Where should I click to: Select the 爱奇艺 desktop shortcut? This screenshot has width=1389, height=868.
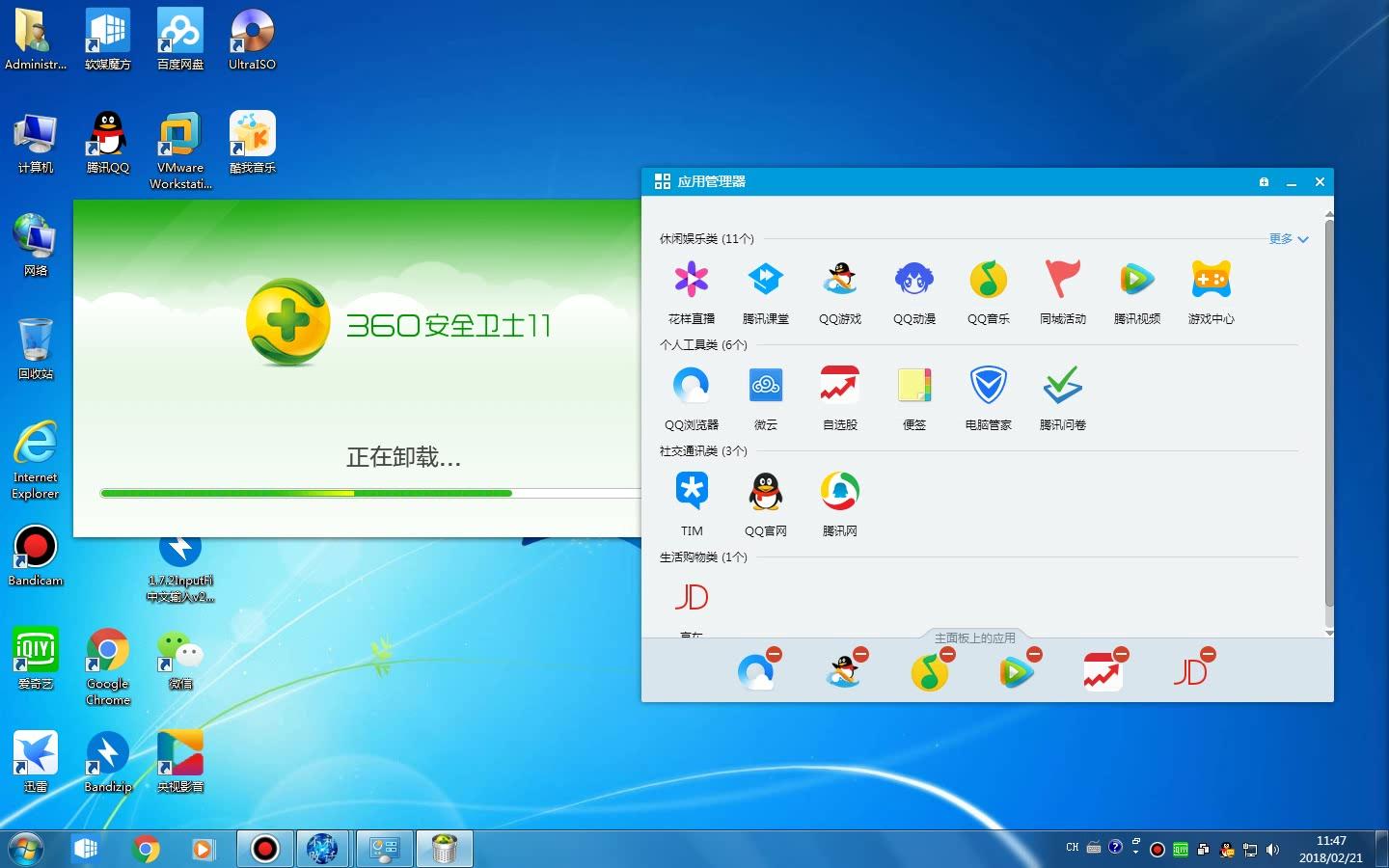coord(36,659)
